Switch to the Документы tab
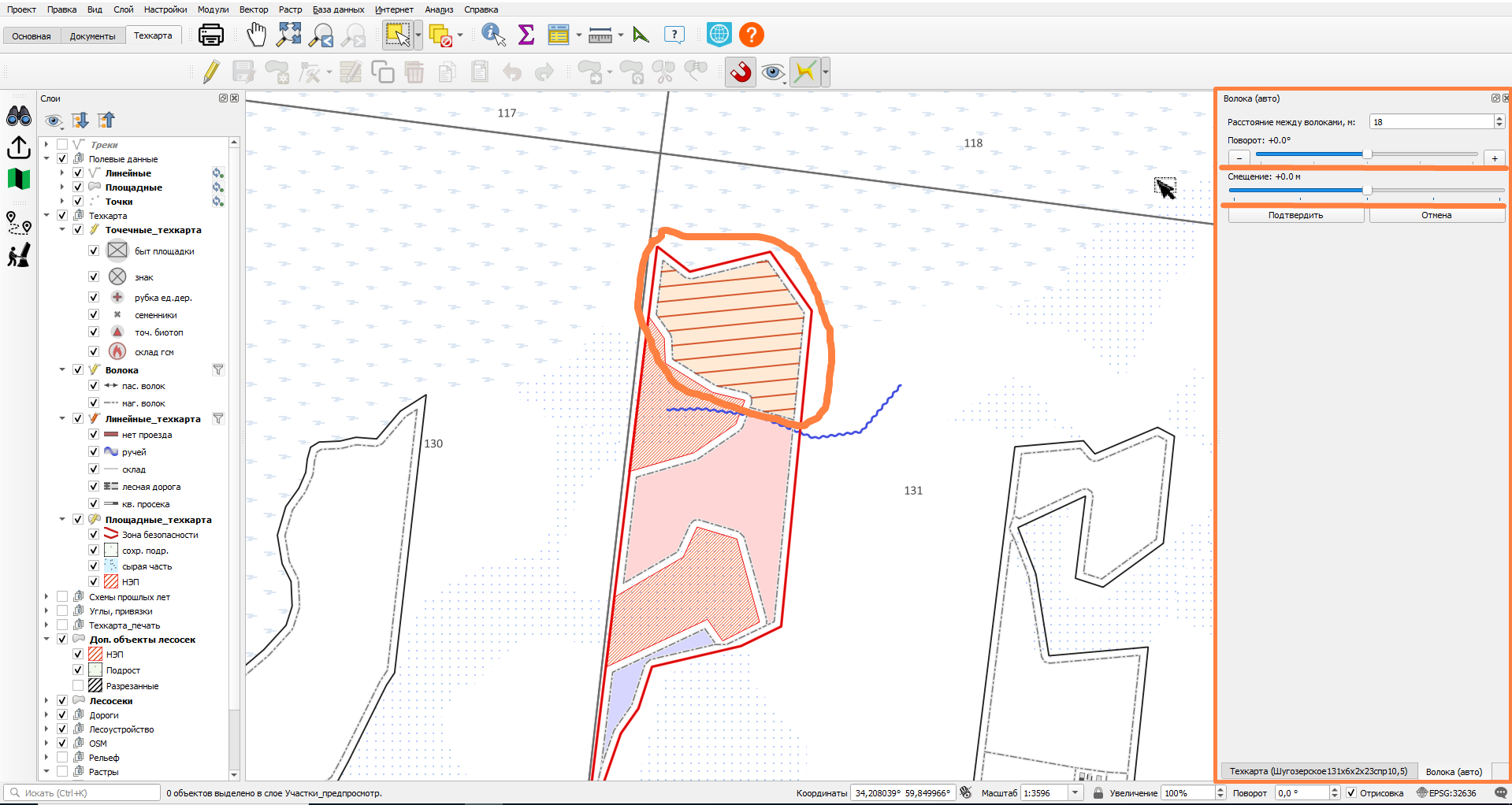Image resolution: width=1512 pixels, height=805 pixels. click(92, 36)
